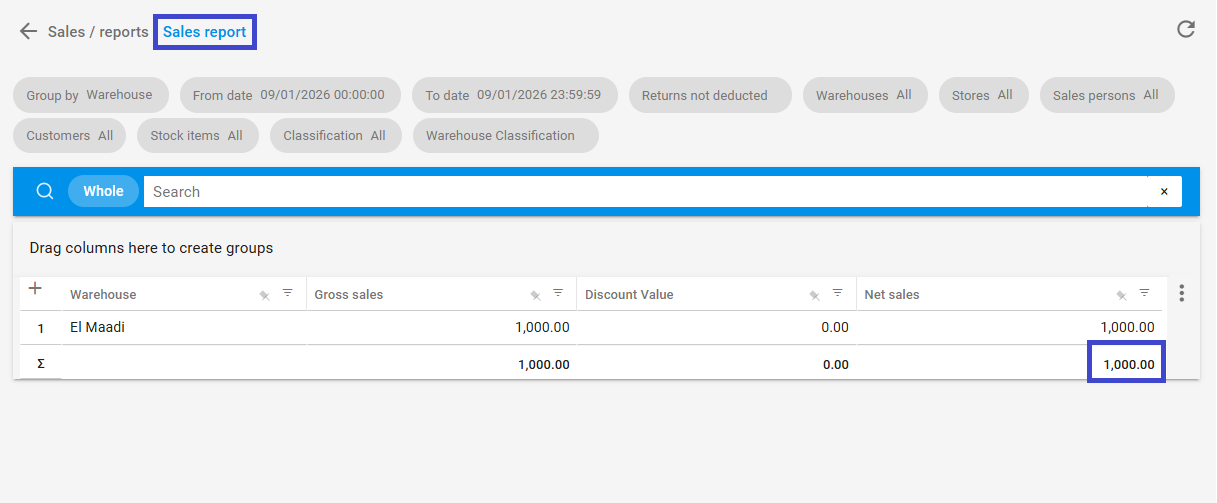Sort by the Warehouse column header
Image resolution: width=1217 pixels, height=503 pixels.
tap(103, 294)
